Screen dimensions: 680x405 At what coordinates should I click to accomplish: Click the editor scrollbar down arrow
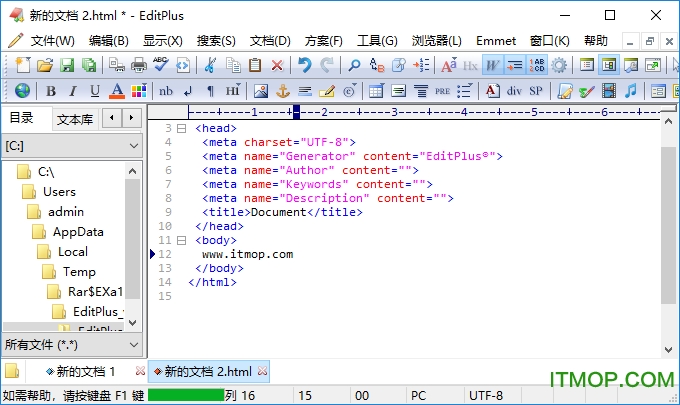tap(668, 350)
